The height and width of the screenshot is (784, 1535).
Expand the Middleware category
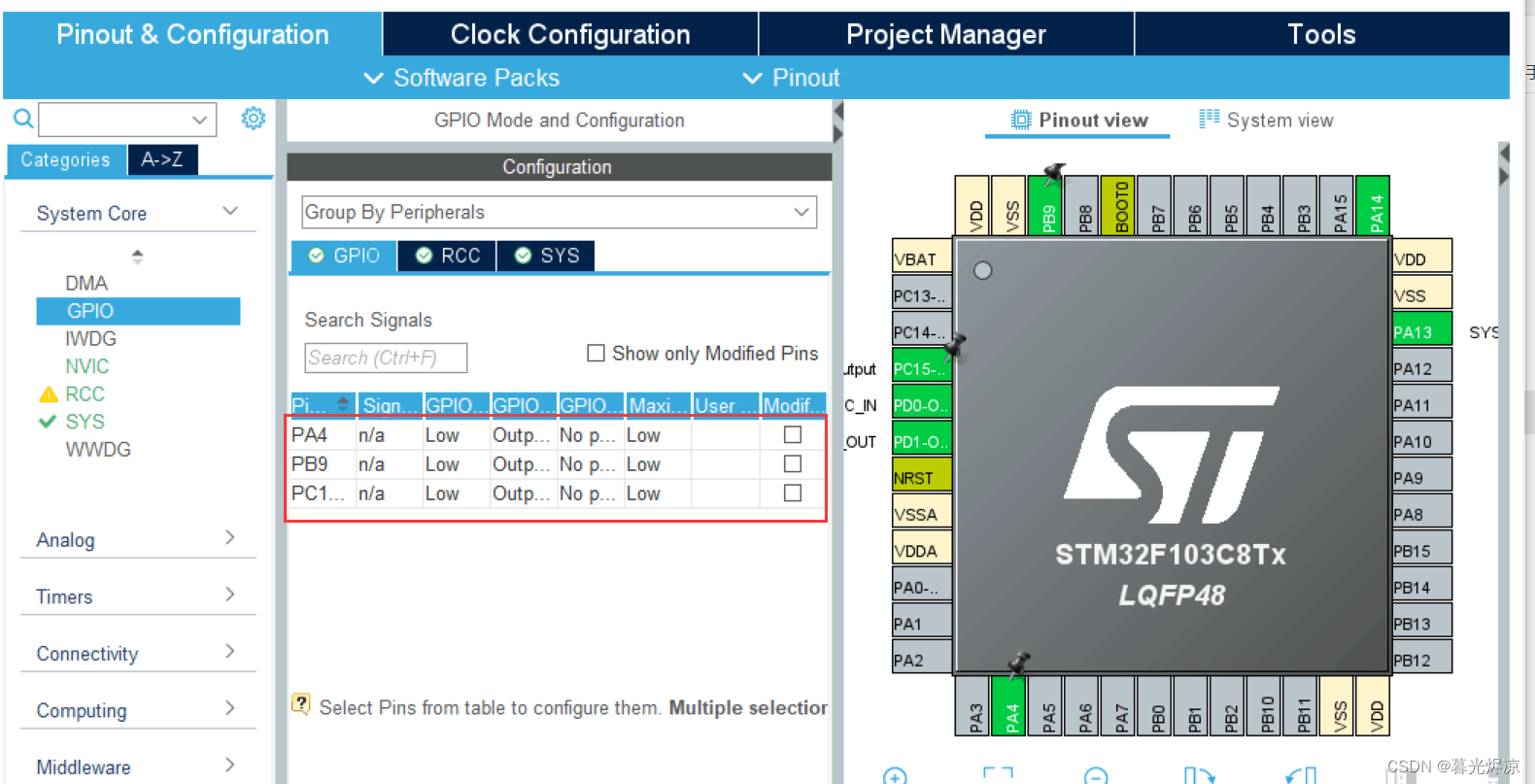click(x=229, y=765)
